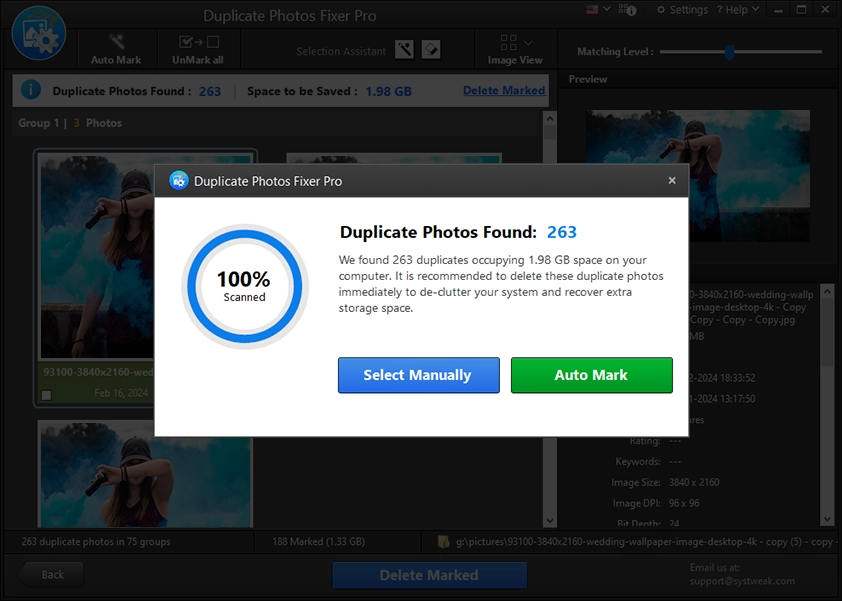
Task: Expand the Help menu
Action: pyautogui.click(x=738, y=10)
